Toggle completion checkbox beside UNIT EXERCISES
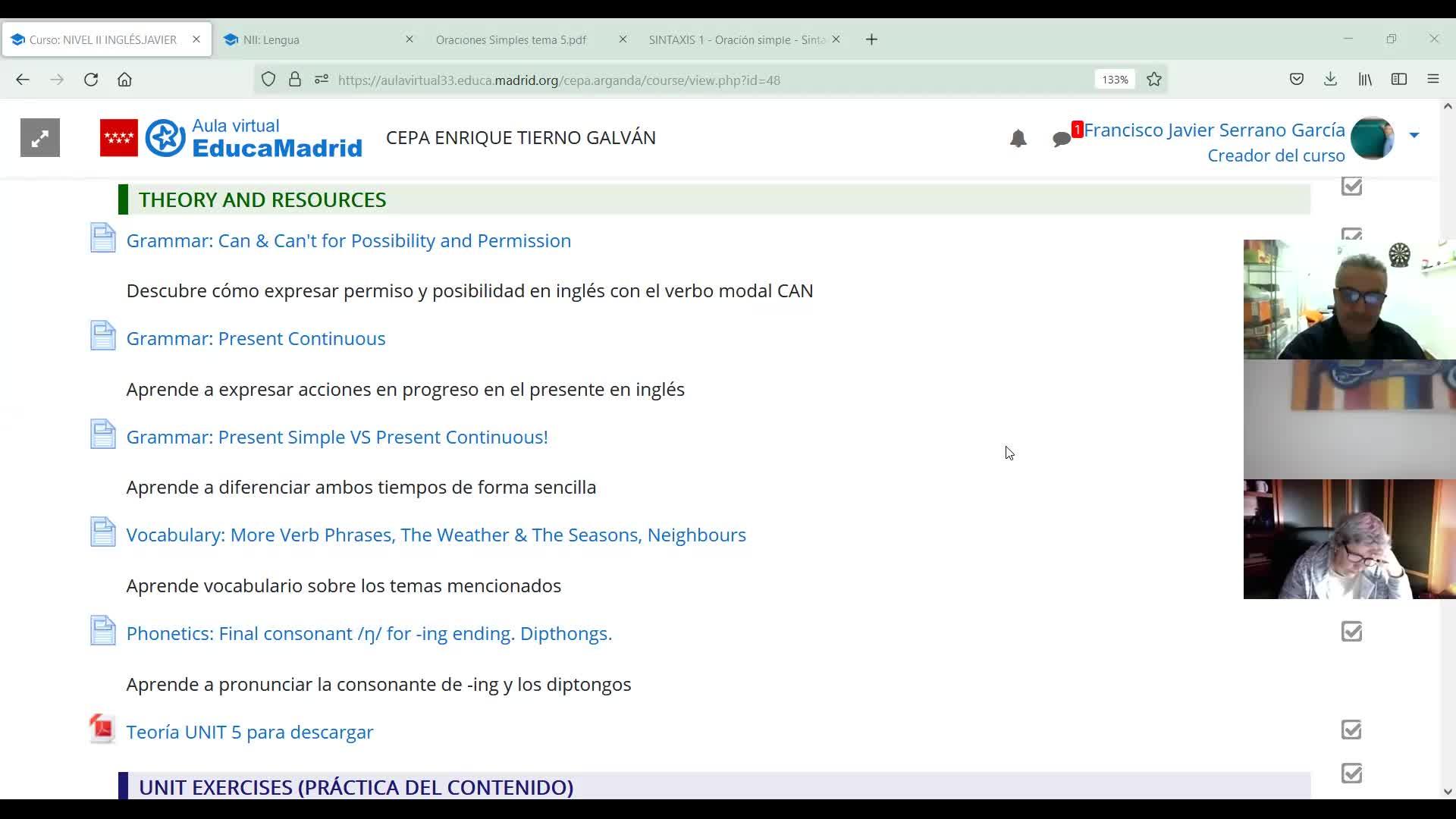Screen dimensions: 1456x819 1351,774
